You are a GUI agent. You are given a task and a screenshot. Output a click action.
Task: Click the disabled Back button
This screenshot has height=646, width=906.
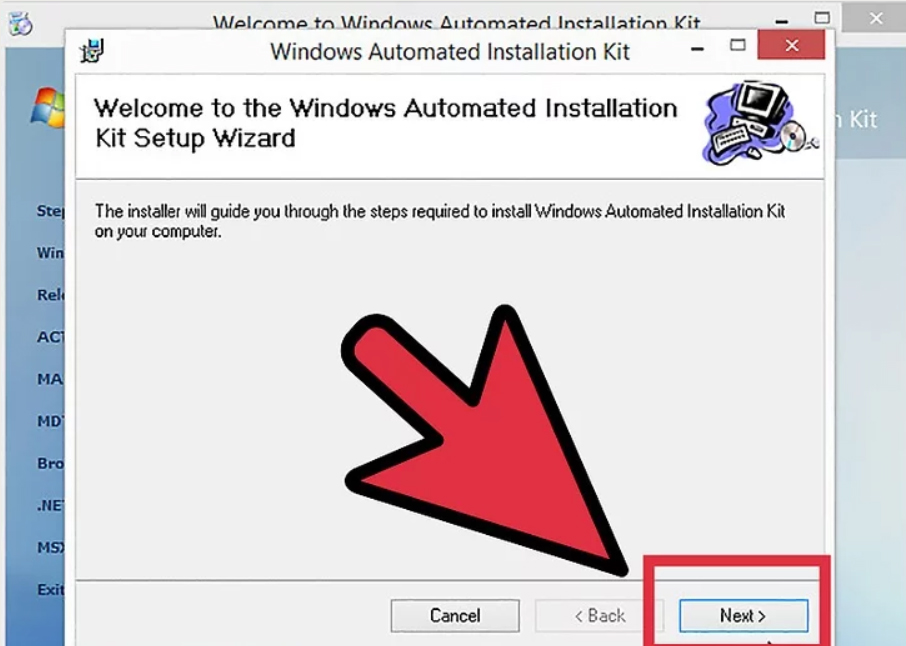click(599, 615)
